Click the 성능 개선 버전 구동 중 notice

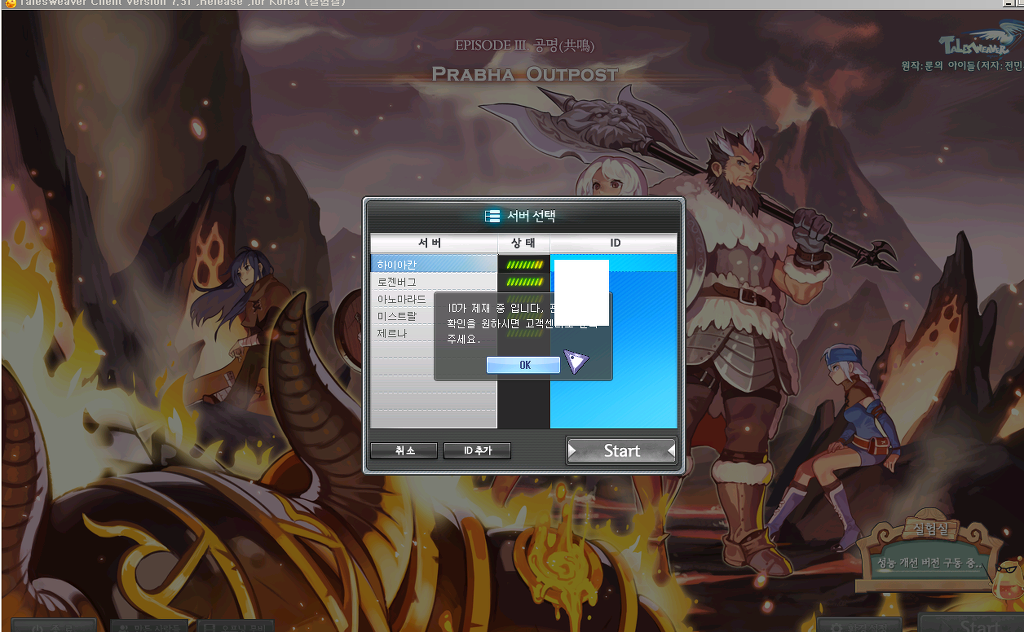pos(928,562)
